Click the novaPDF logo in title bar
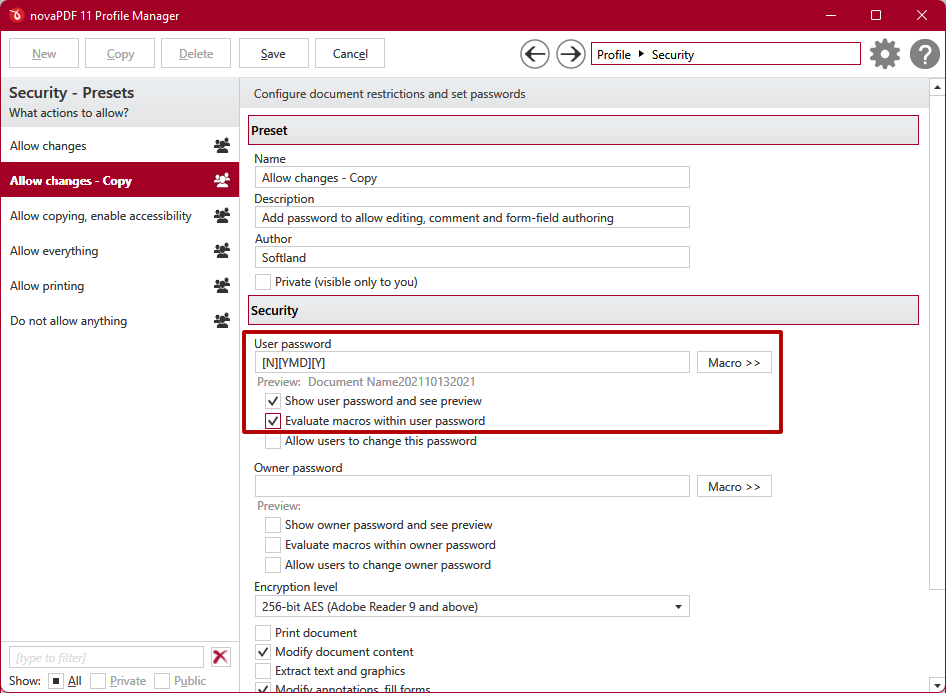946x693 pixels. point(16,15)
